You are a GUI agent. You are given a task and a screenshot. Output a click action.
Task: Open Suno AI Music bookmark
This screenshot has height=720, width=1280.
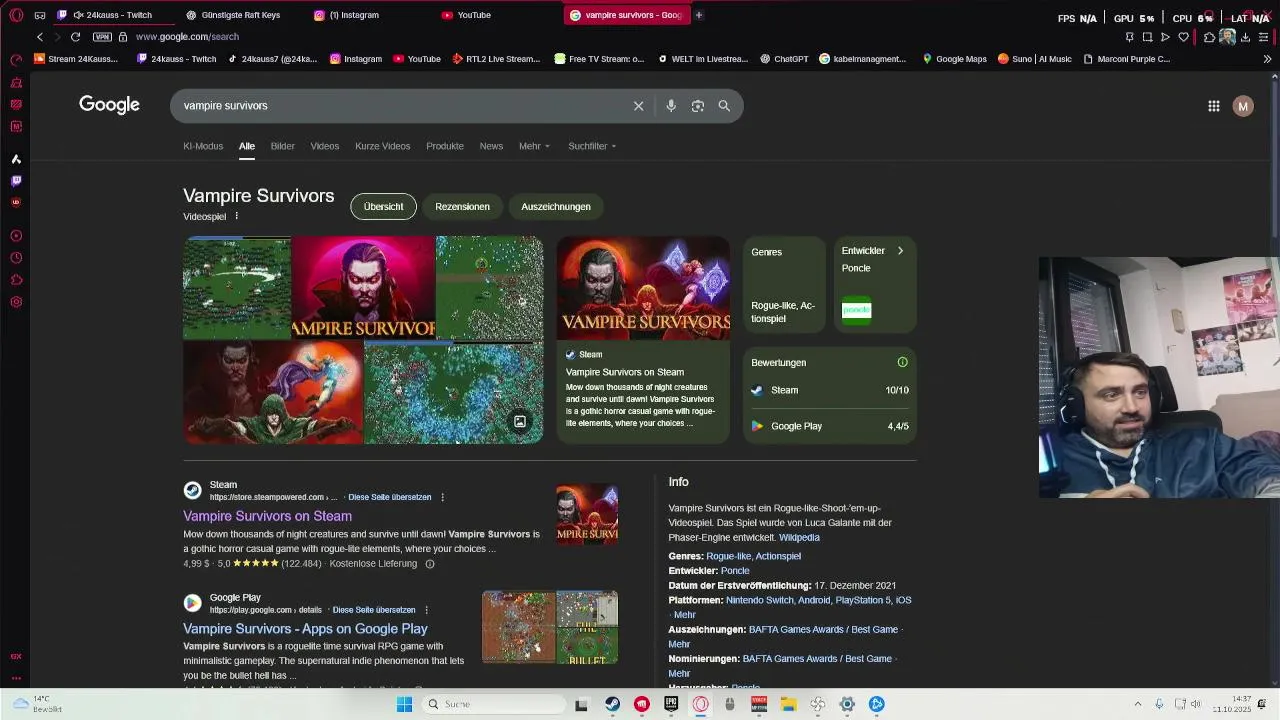click(1034, 59)
